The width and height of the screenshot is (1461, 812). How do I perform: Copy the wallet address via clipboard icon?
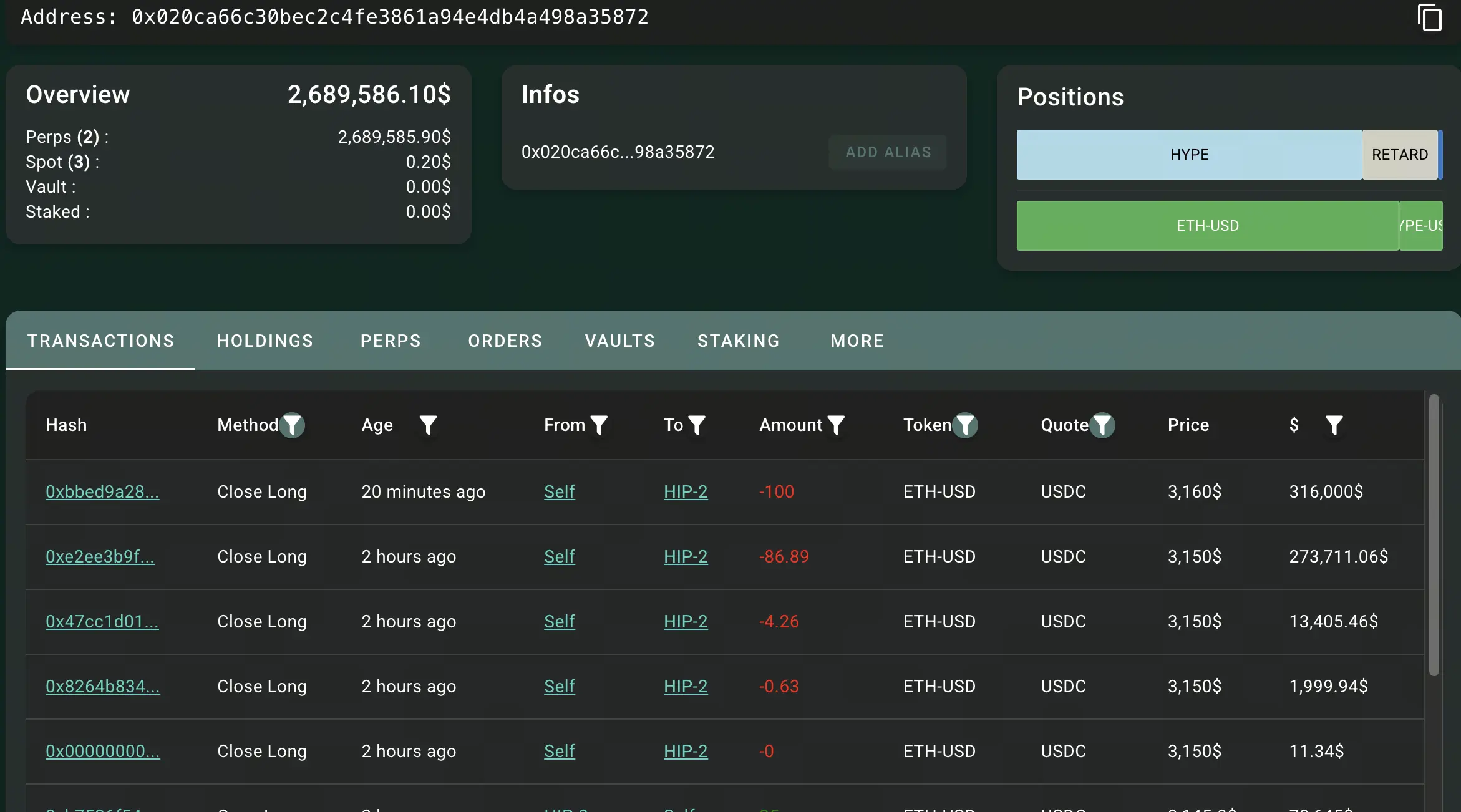click(x=1429, y=17)
